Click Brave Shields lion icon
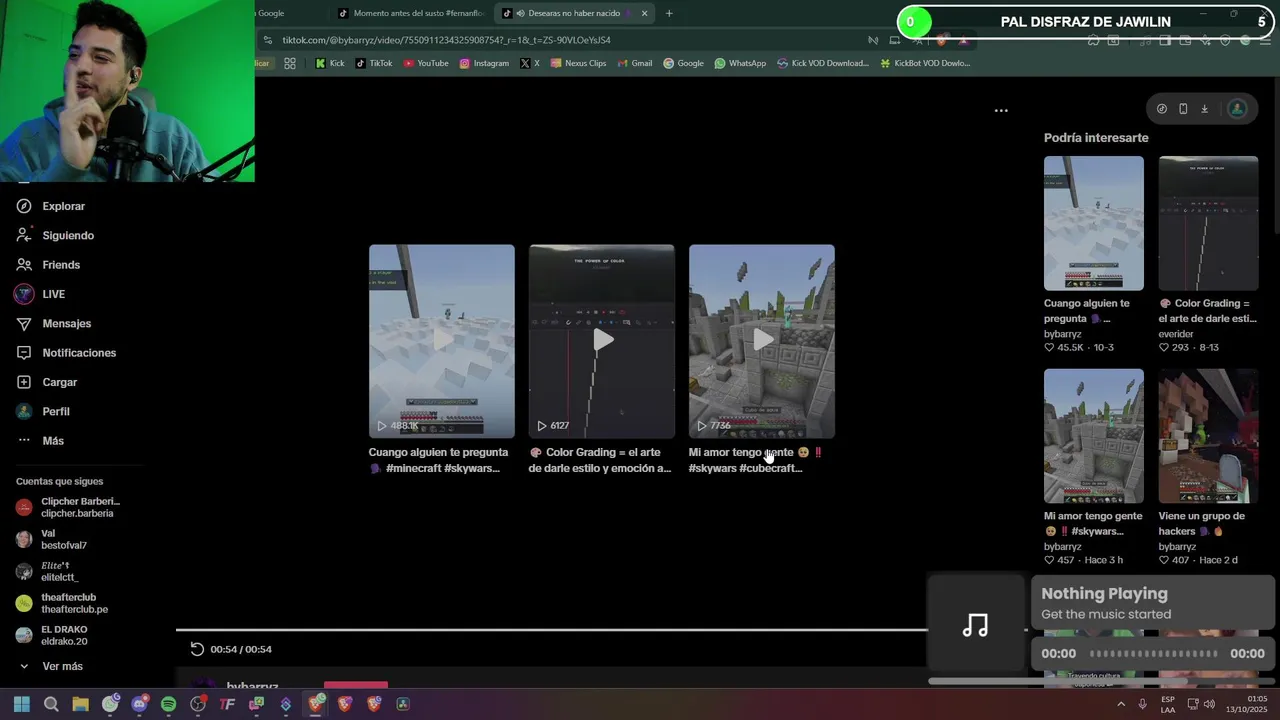 pos(941,41)
